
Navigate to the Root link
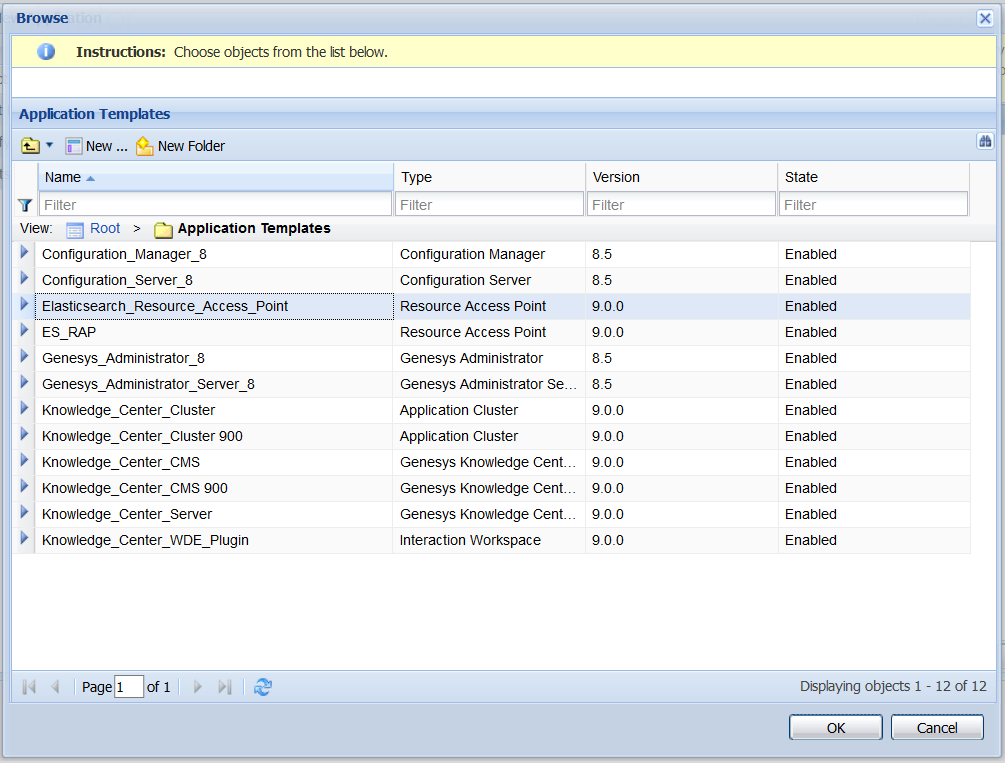click(x=104, y=228)
